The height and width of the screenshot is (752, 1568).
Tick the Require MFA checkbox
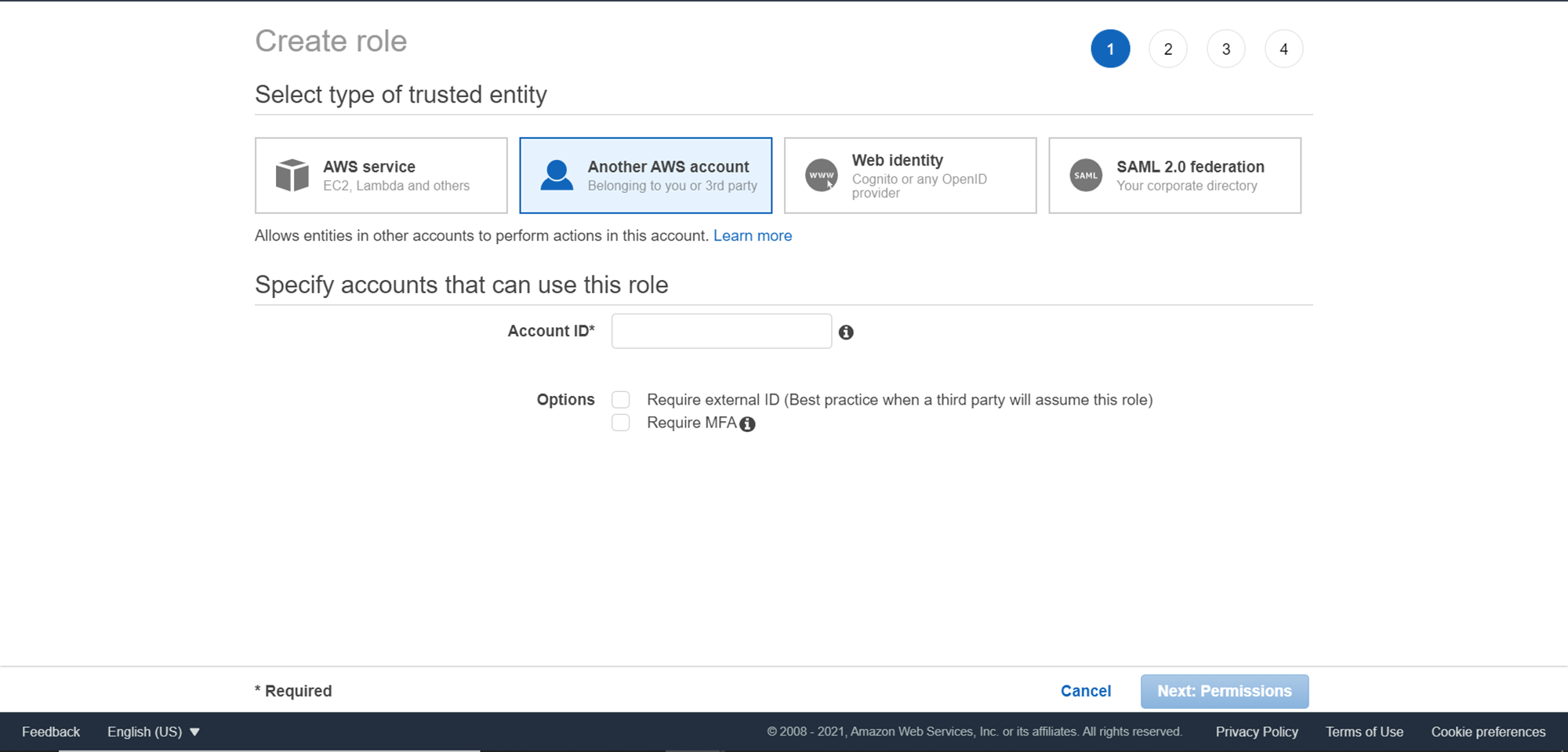621,423
